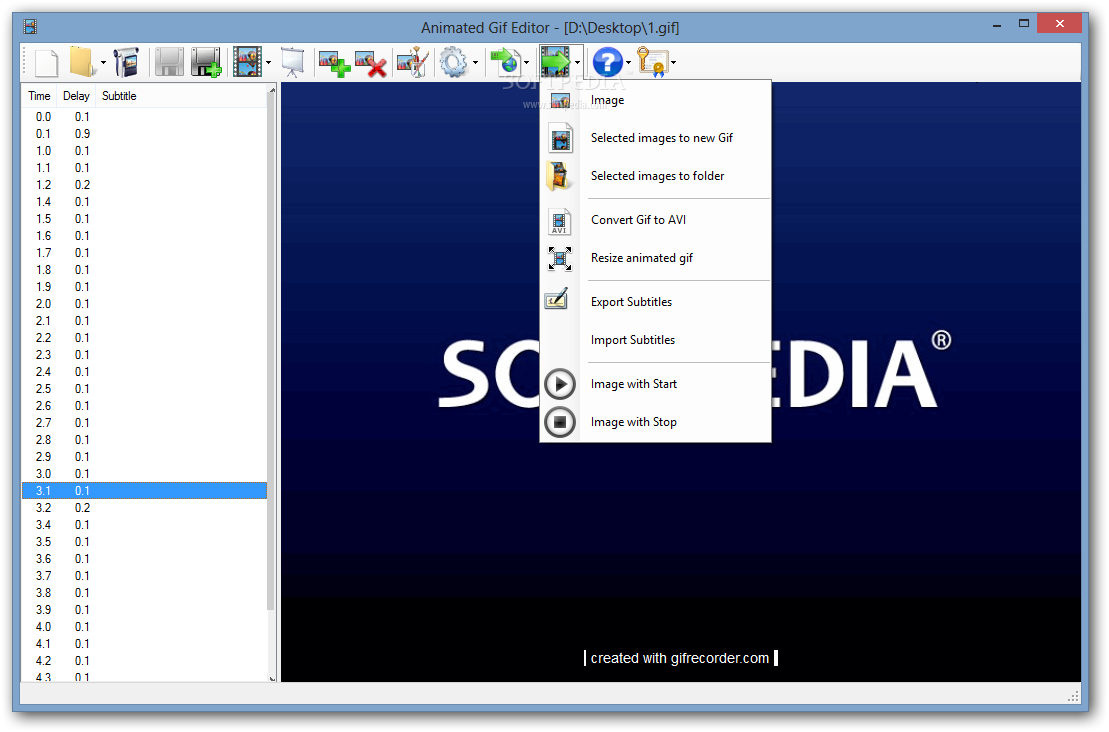Select frame row at time 2.5
Screen dimensions: 1109x732
coord(144,388)
